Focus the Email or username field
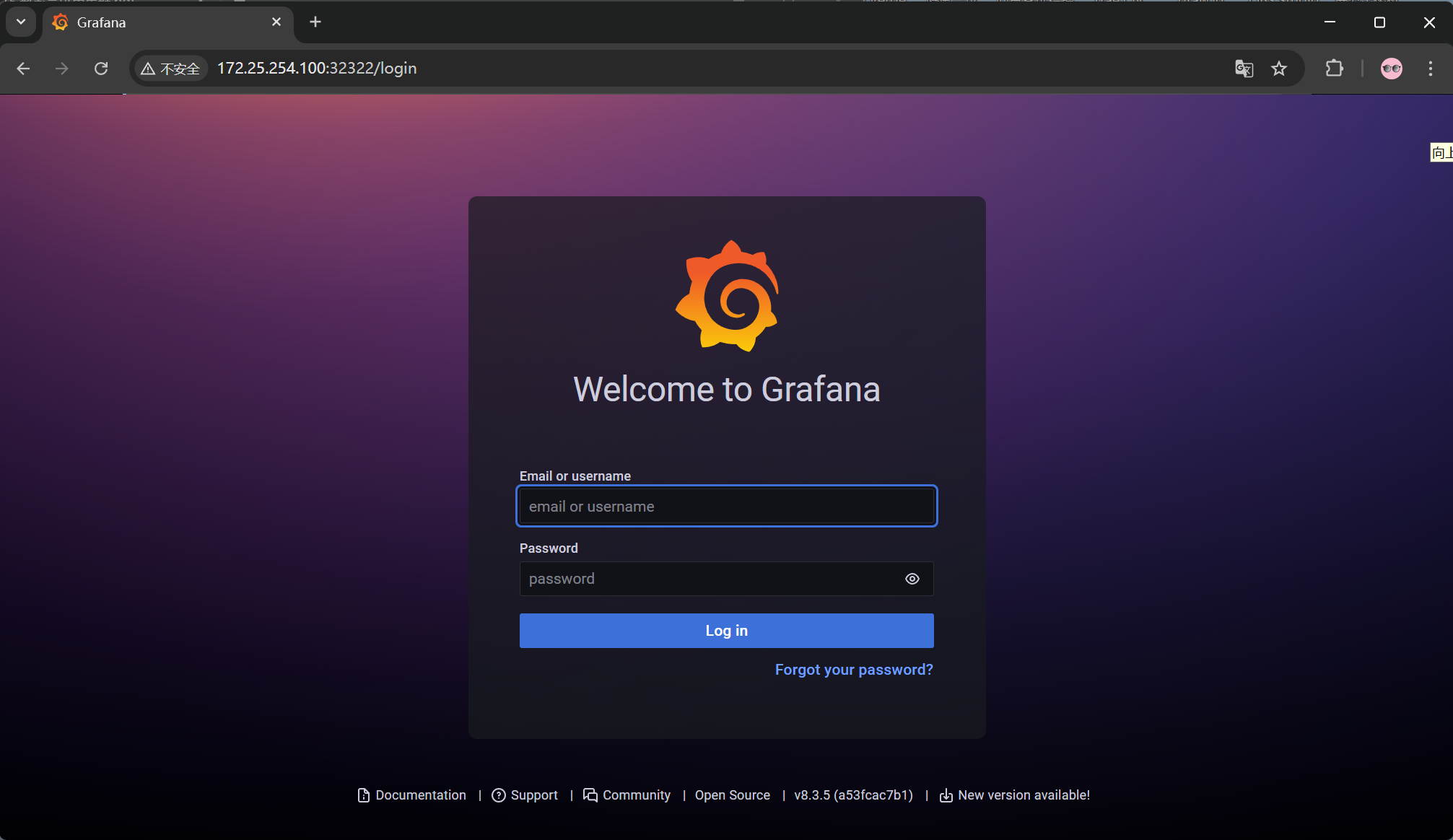Viewport: 1453px width, 840px height. (726, 507)
